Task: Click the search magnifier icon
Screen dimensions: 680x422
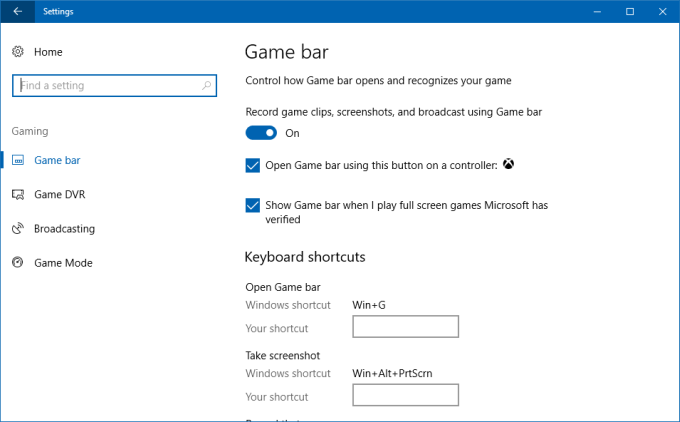Action: coord(206,85)
